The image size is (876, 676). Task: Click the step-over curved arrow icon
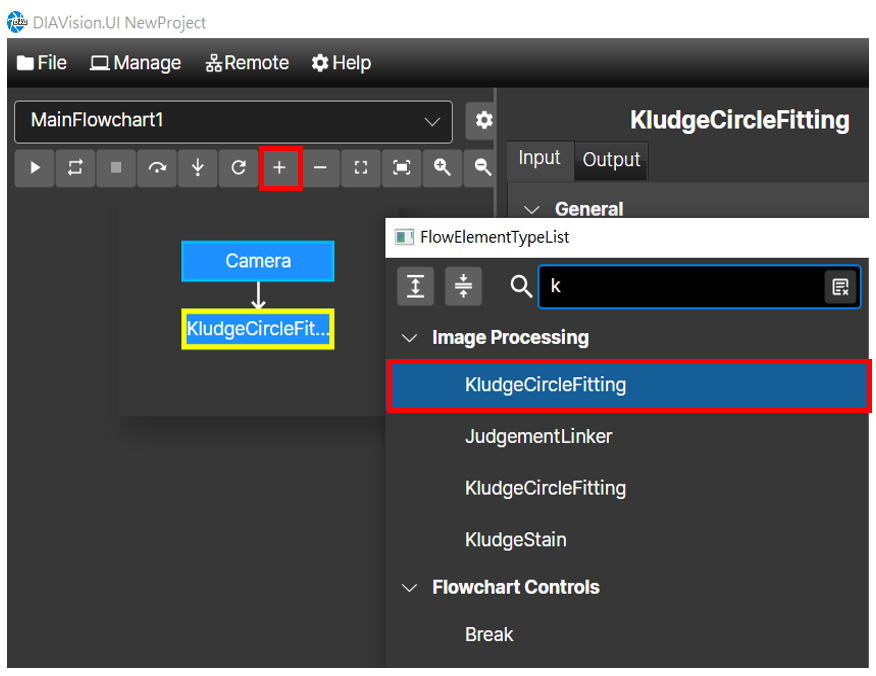(157, 168)
